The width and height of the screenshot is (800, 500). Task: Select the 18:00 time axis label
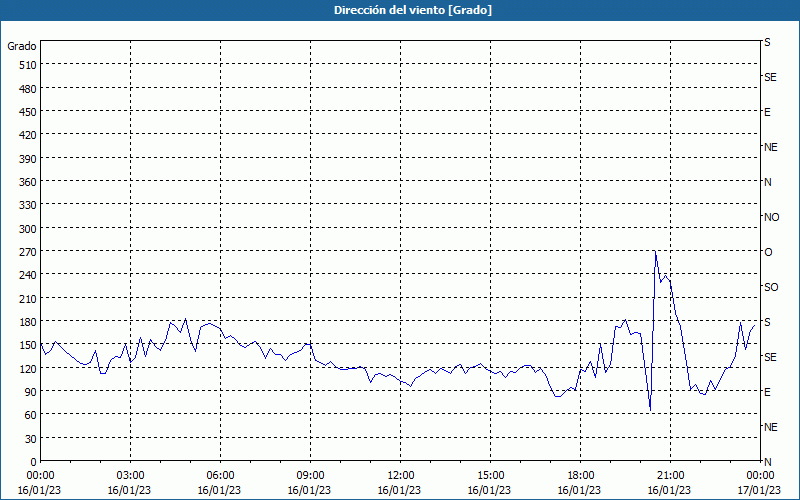coord(581,476)
